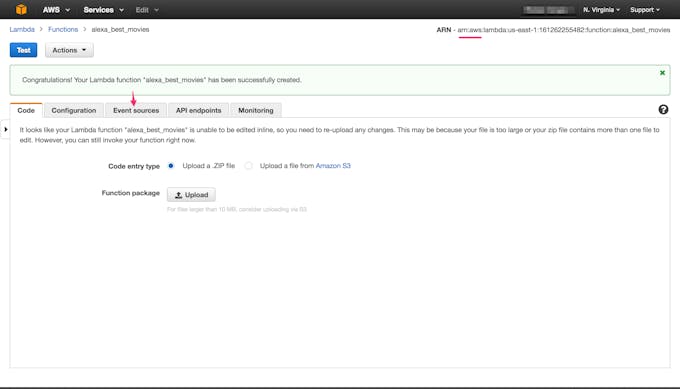The width and height of the screenshot is (680, 389).
Task: Switch to the Monitoring tab
Action: (x=256, y=110)
